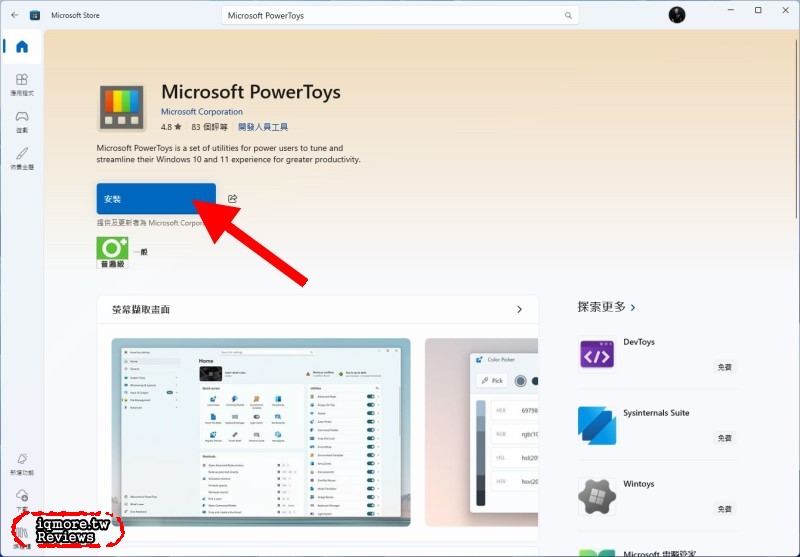
Task: Click the 4.8 star rating
Action: 171,127
